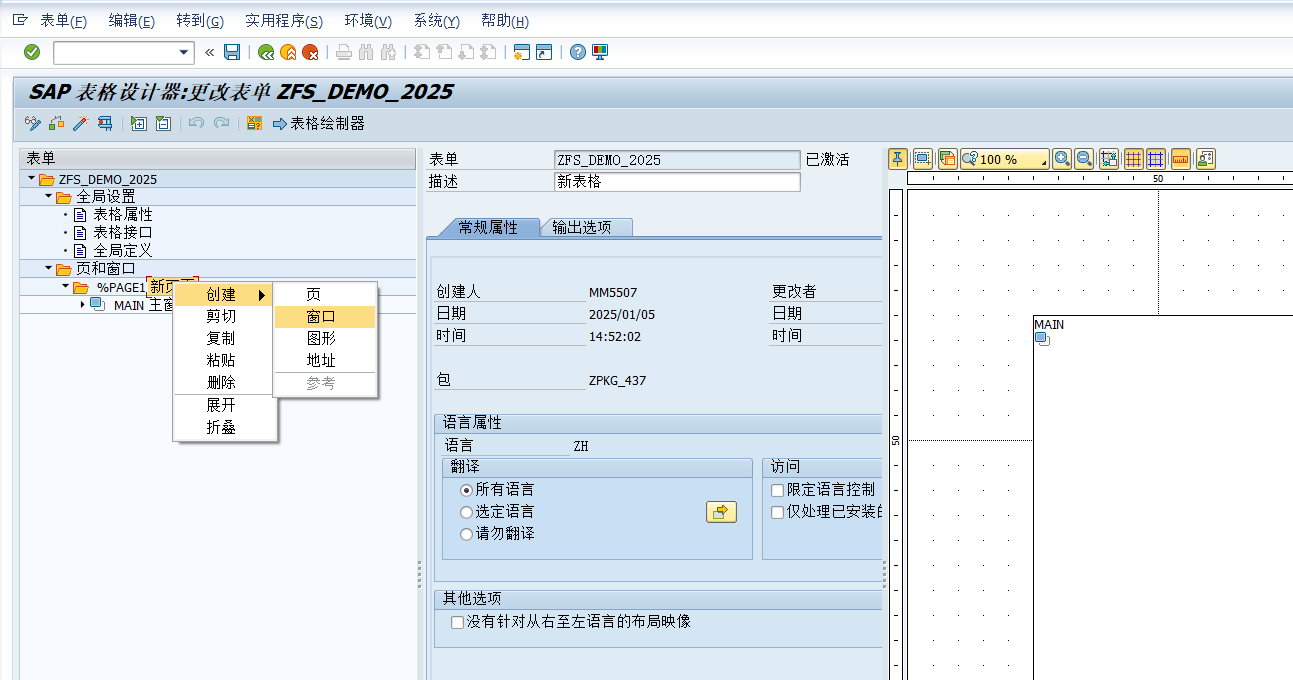Open Form Painter settings icon
This screenshot has height=680, width=1293.
coord(1205,159)
